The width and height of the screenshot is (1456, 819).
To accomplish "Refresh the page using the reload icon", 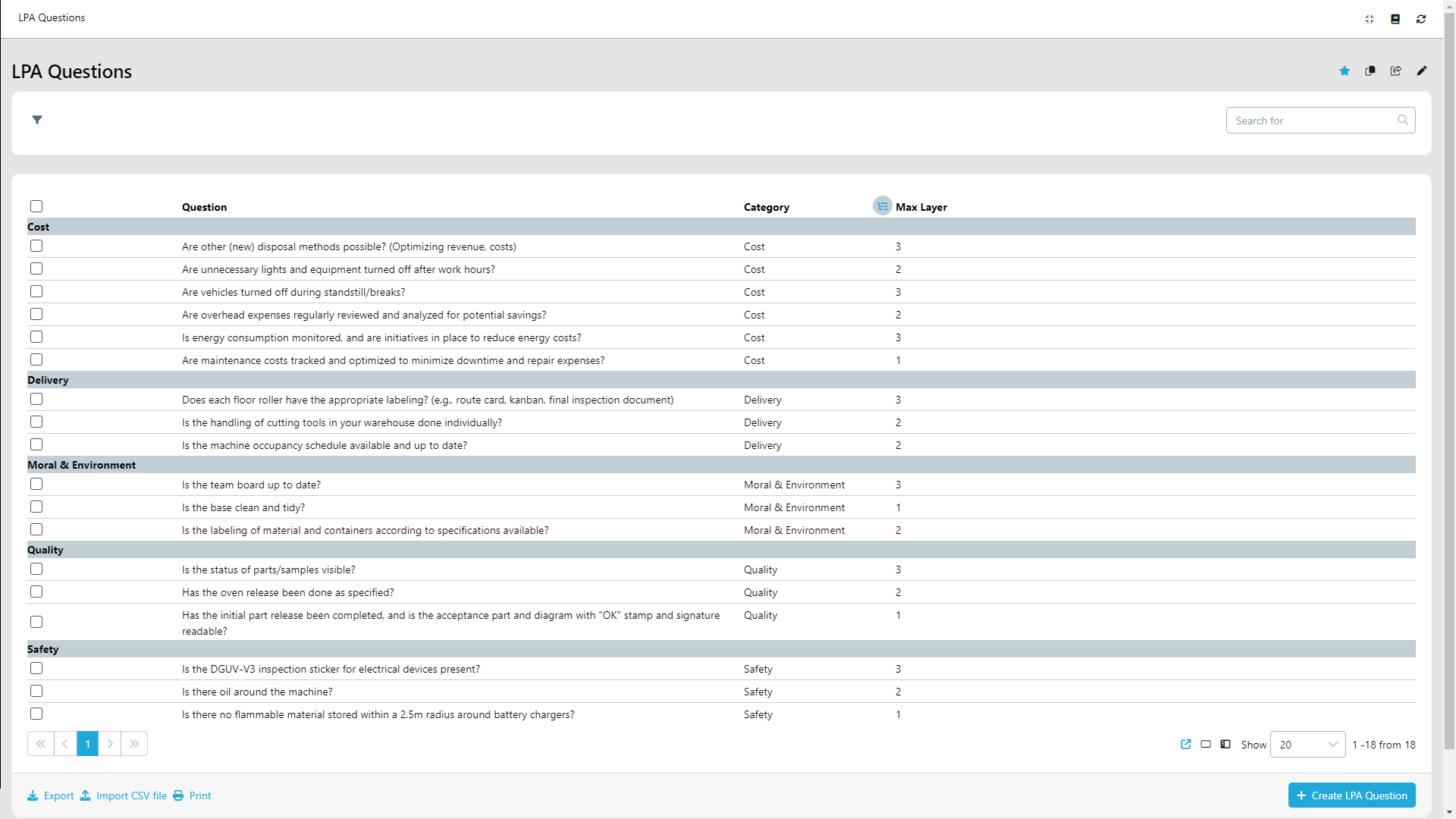I will (1421, 18).
